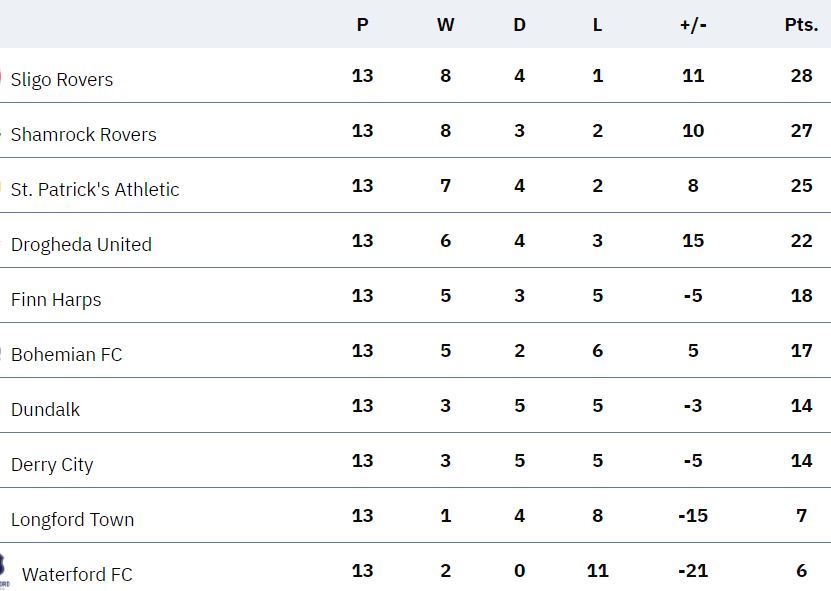Open the Shamrock Rovers team link
This screenshot has width=831, height=591.
click(x=83, y=135)
